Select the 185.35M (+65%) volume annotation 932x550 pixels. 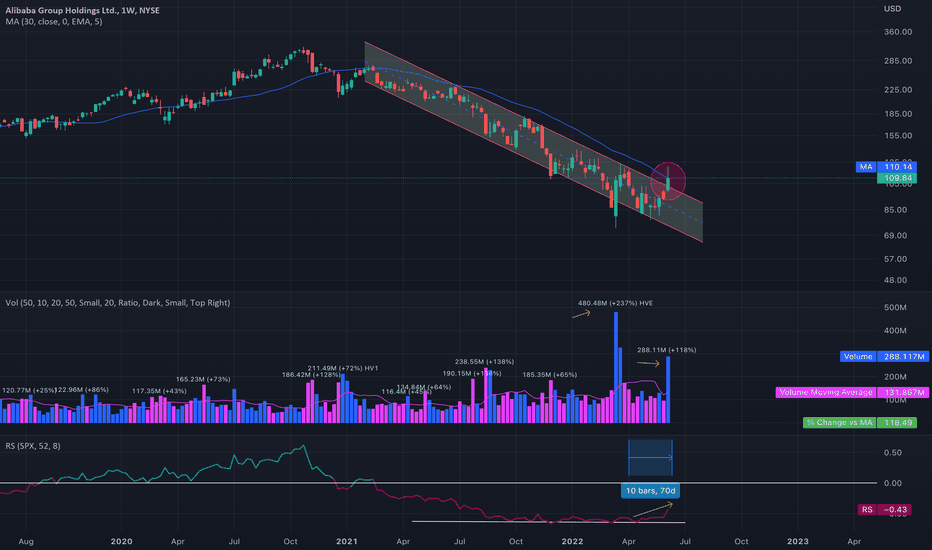click(x=550, y=375)
